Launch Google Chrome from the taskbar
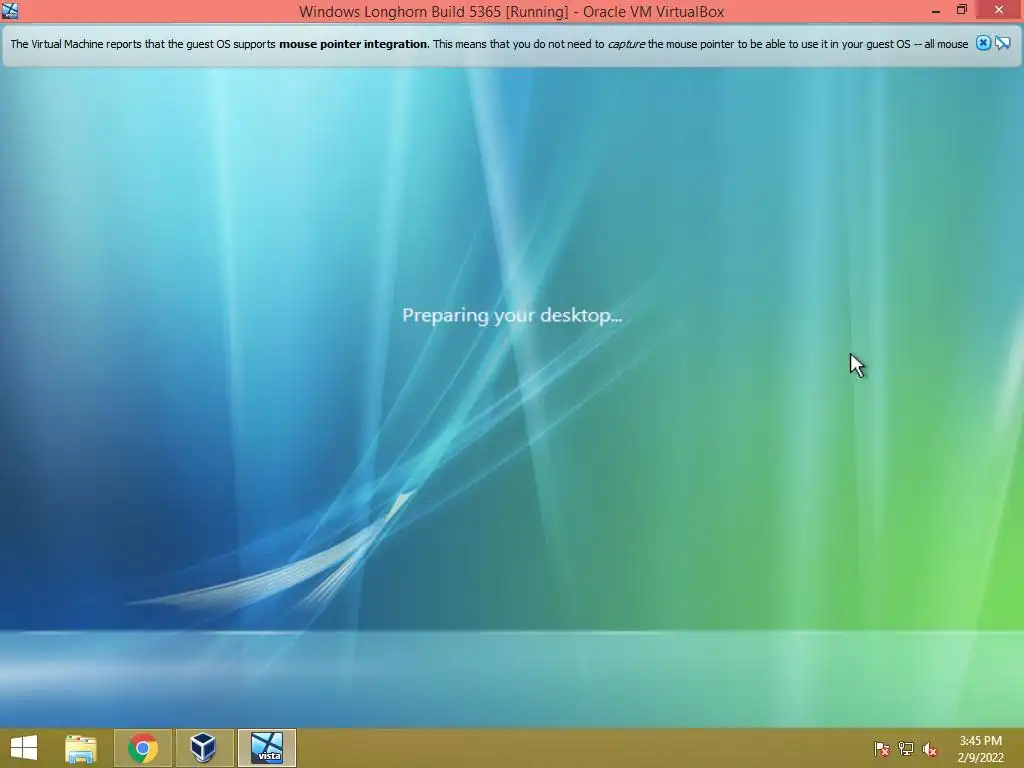The width and height of the screenshot is (1024, 768). coord(143,748)
